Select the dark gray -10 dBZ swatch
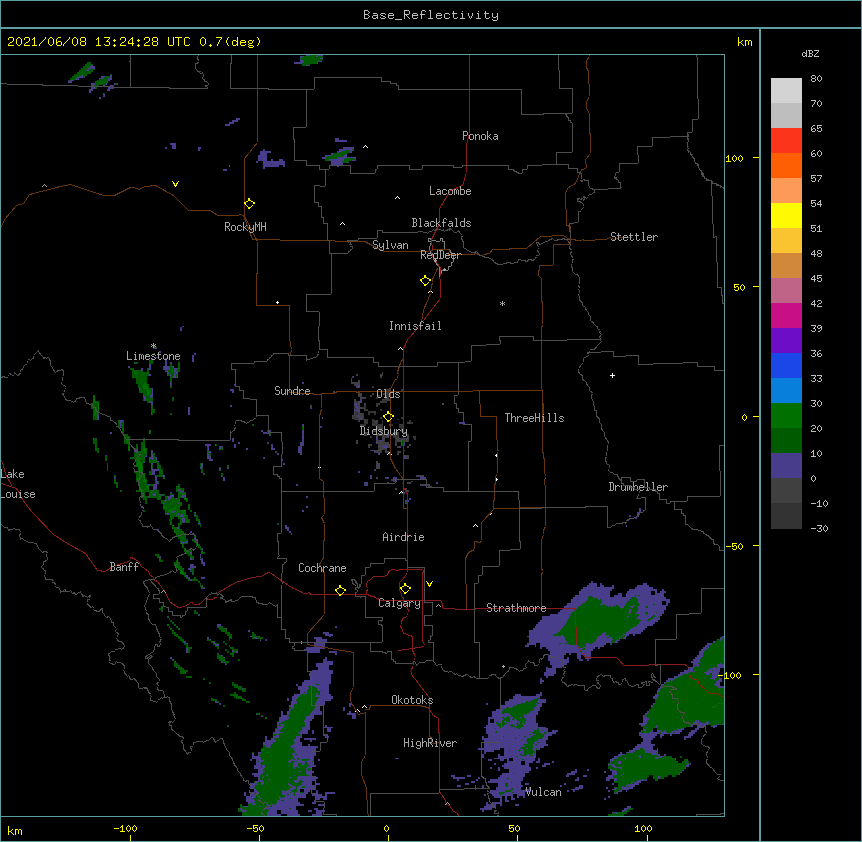This screenshot has height=842, width=862. (786, 515)
